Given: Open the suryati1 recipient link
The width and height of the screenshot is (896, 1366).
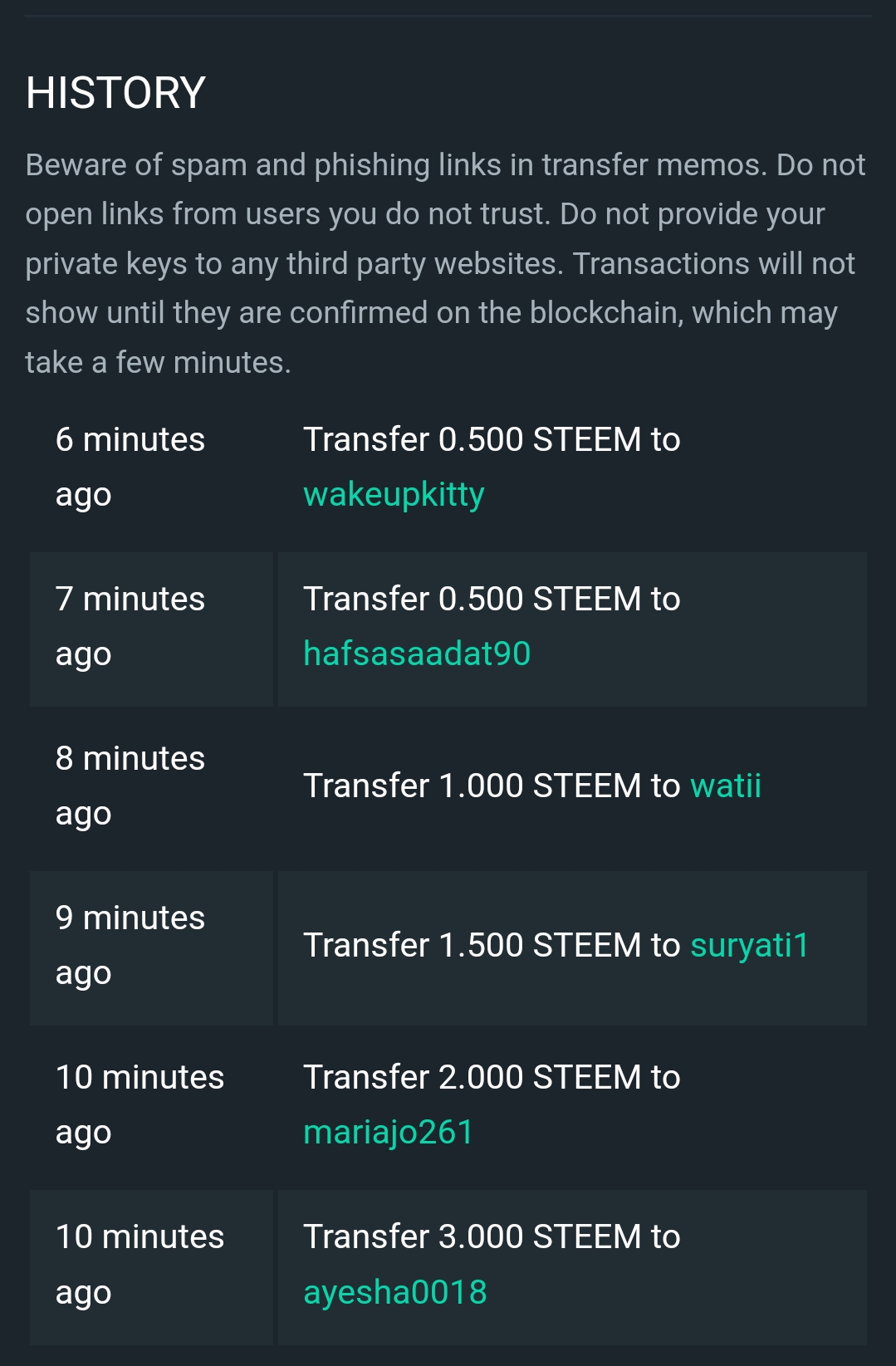Looking at the screenshot, I should tap(750, 946).
